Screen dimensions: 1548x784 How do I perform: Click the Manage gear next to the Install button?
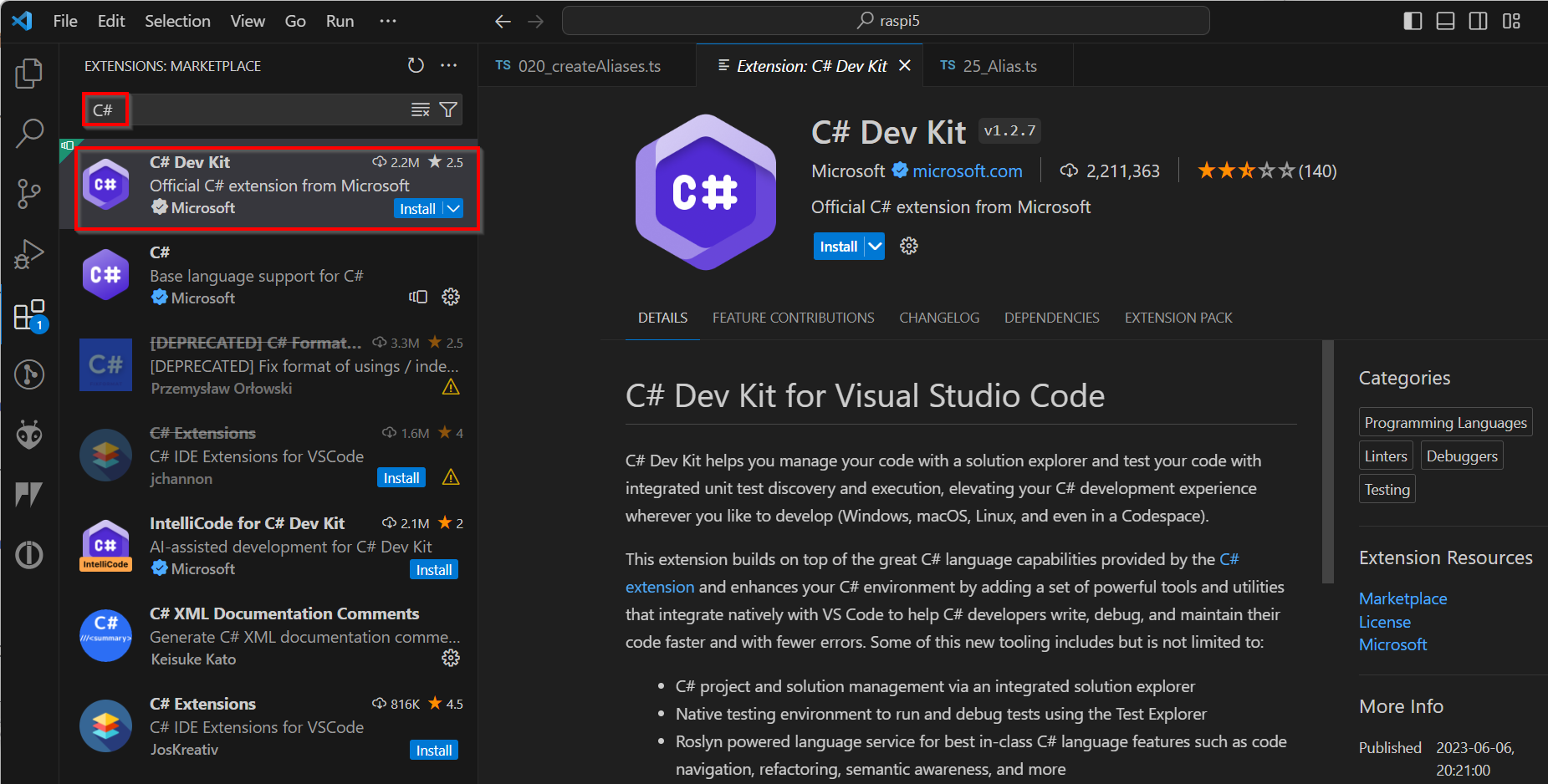coord(908,246)
